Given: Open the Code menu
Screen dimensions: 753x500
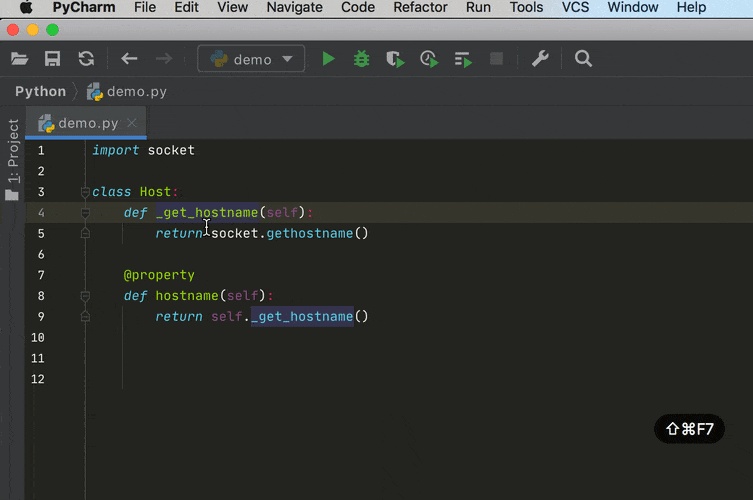Looking at the screenshot, I should click(358, 7).
